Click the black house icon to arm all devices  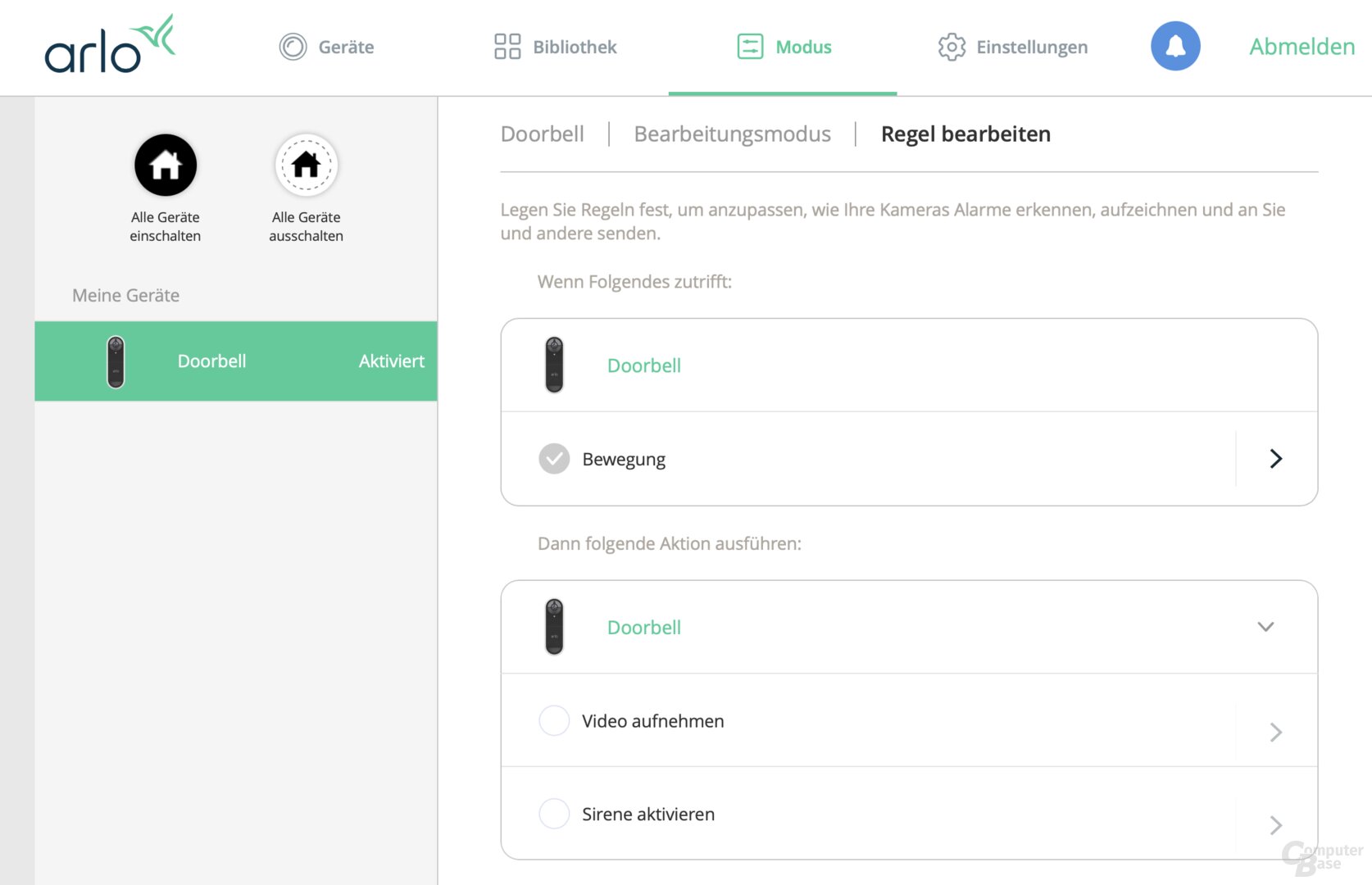pyautogui.click(x=166, y=166)
